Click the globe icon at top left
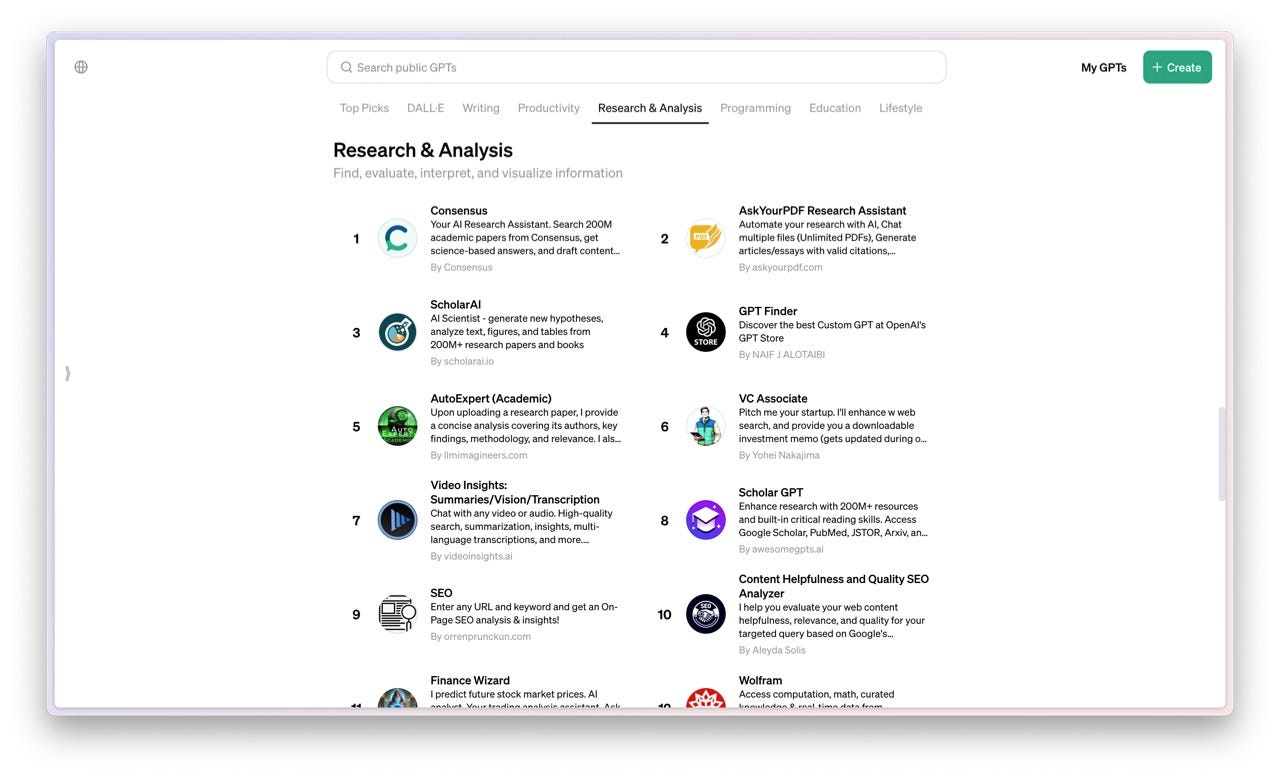 tap(81, 67)
